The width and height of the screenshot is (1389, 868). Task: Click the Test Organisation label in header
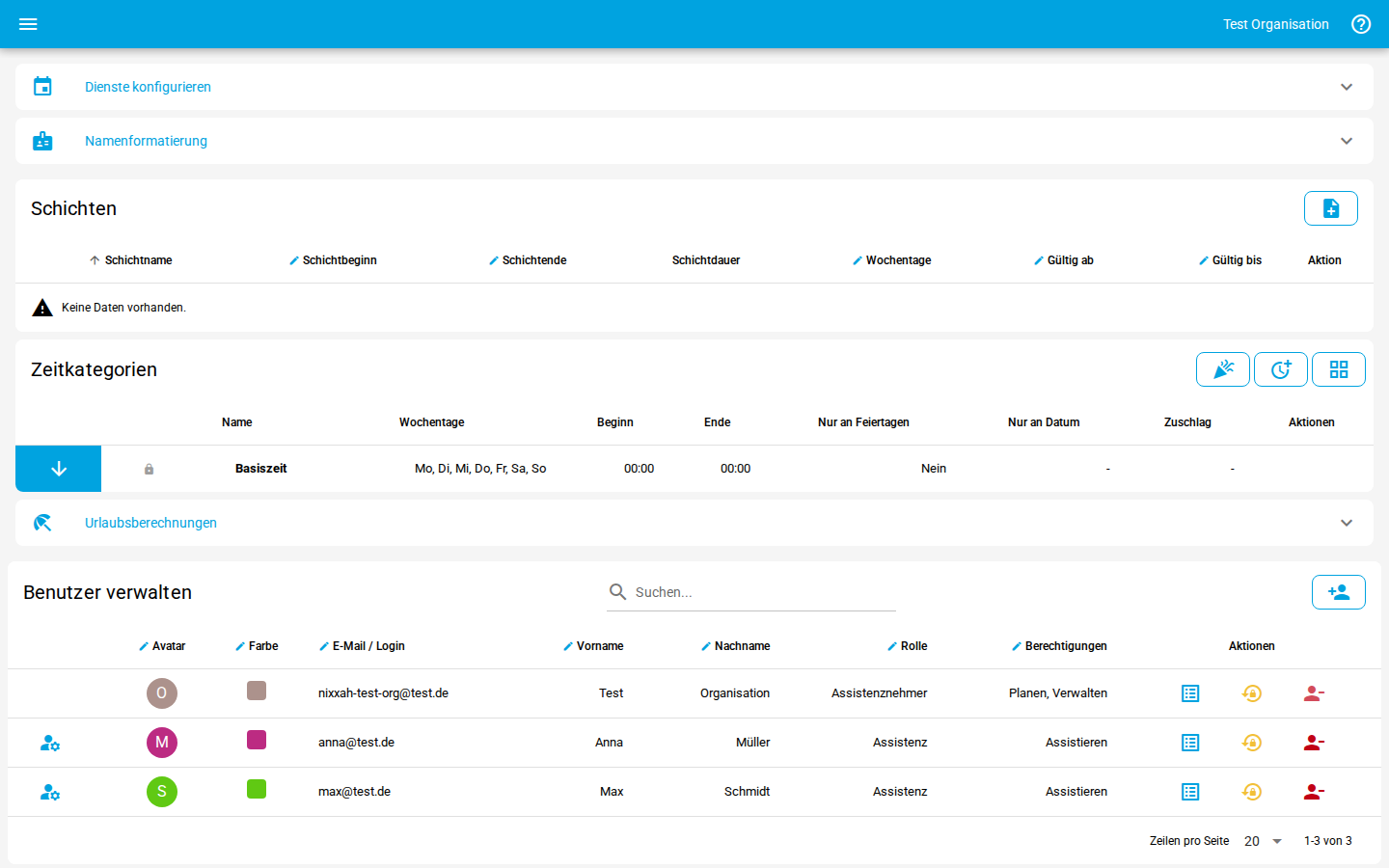tap(1275, 24)
